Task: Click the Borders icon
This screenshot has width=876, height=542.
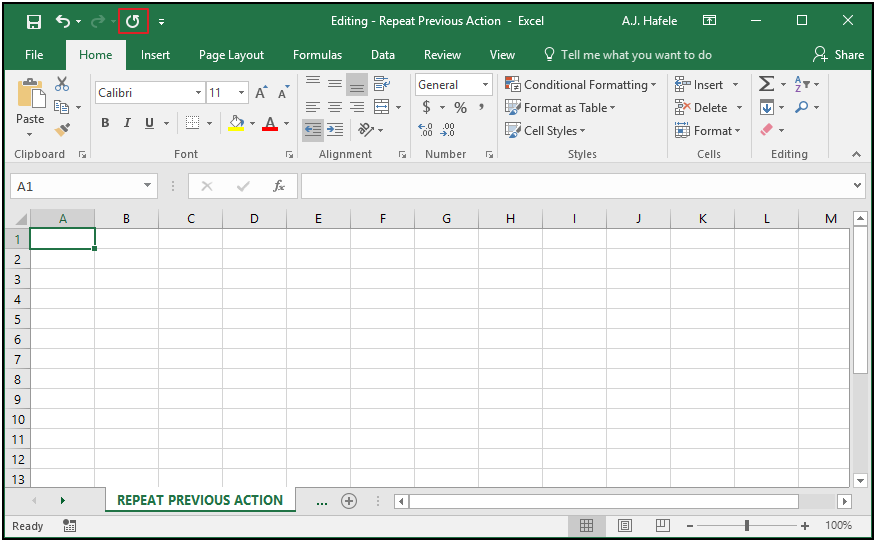Action: pyautogui.click(x=192, y=123)
